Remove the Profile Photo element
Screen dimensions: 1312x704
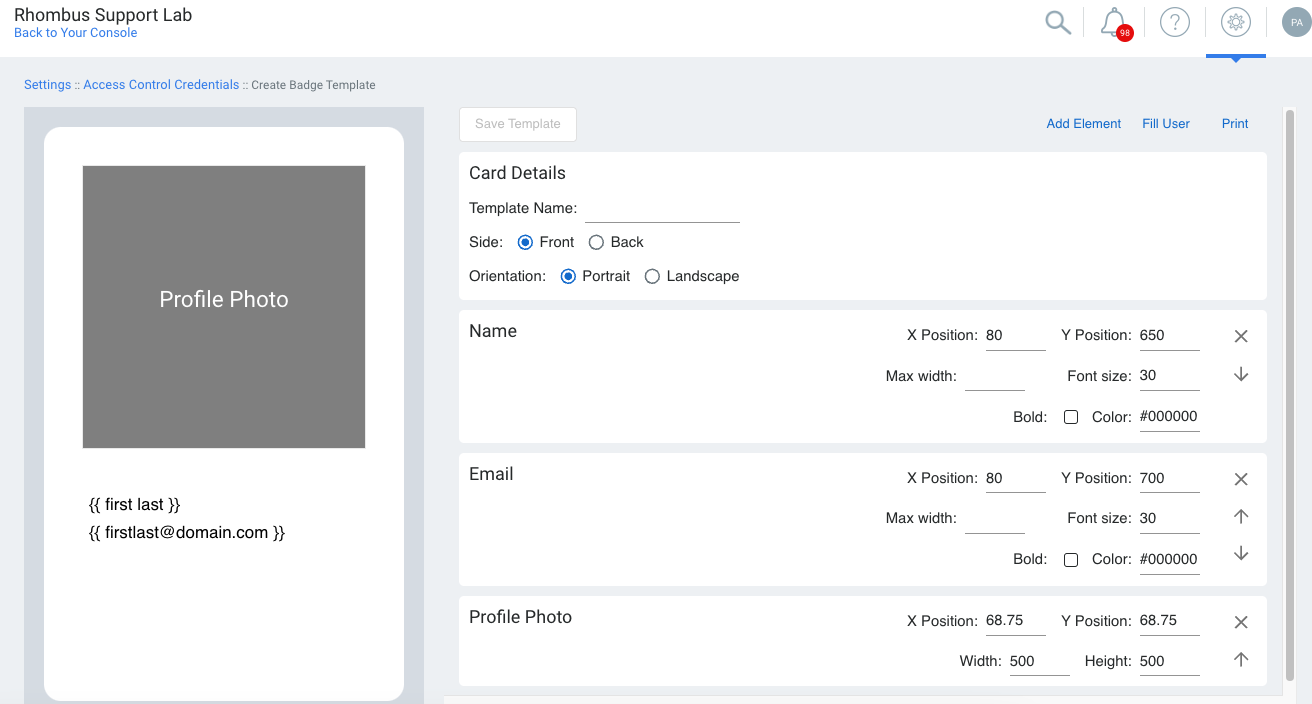[x=1240, y=621]
